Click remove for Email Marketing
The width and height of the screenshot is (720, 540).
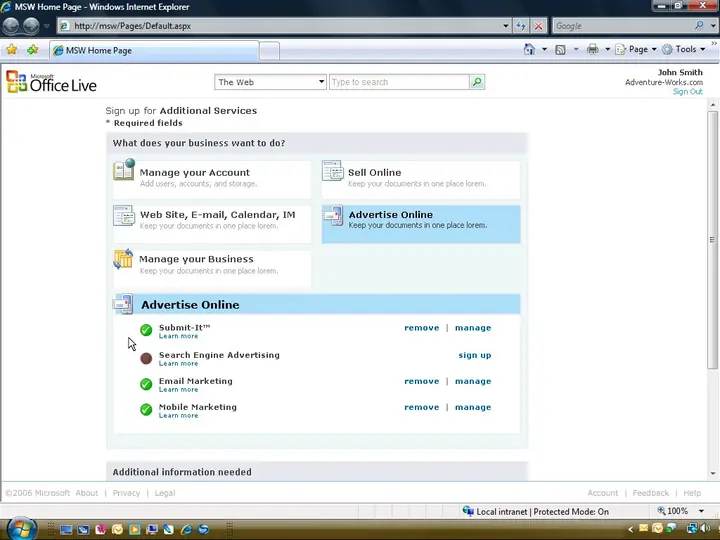click(x=422, y=381)
